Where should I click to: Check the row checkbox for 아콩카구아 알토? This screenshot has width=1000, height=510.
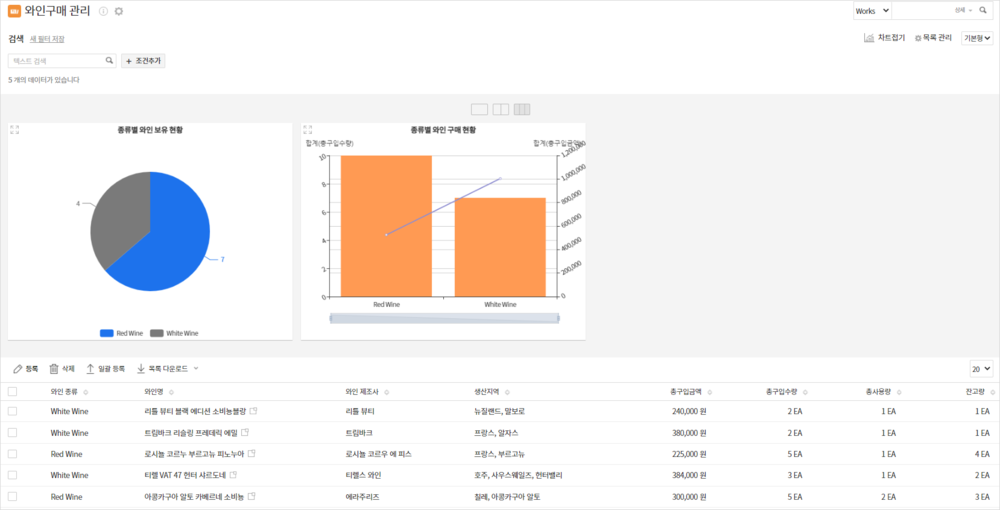(x=12, y=497)
